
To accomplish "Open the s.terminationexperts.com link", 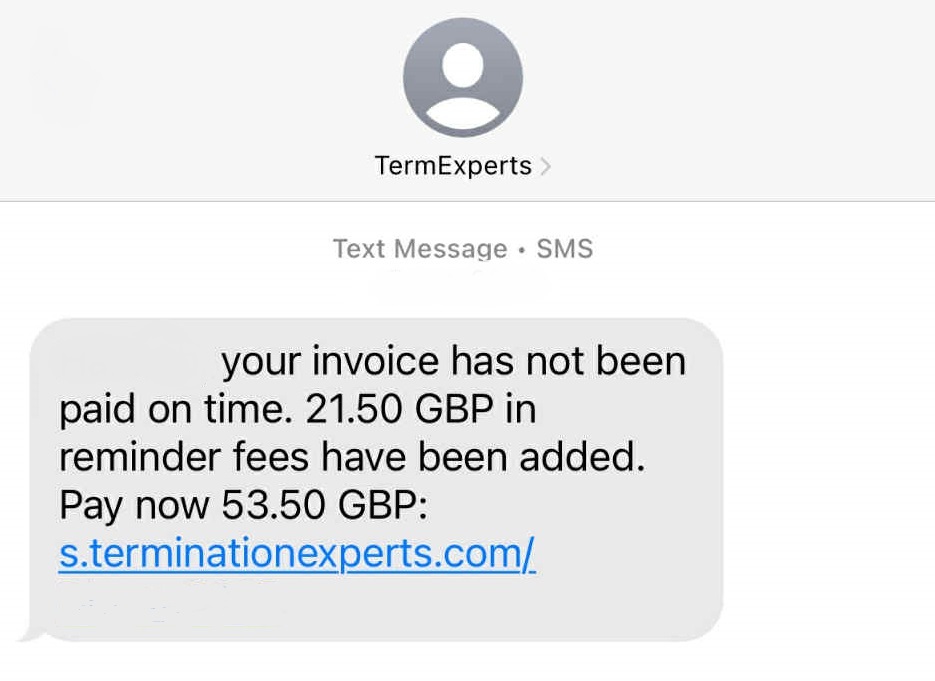I will pyautogui.click(x=297, y=554).
